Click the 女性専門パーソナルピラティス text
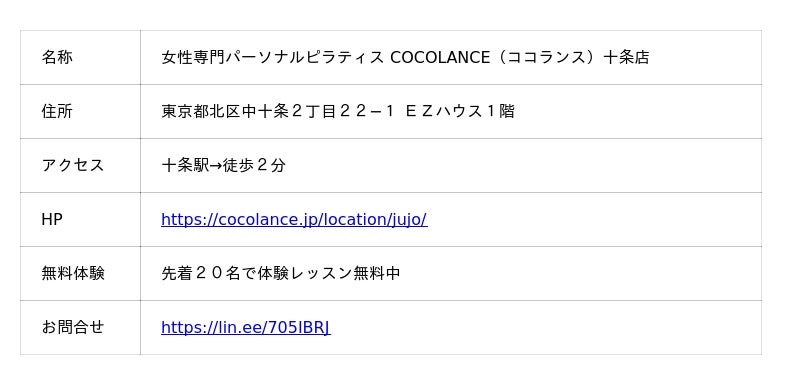Viewport: 800px width, 385px height. (x=273, y=57)
